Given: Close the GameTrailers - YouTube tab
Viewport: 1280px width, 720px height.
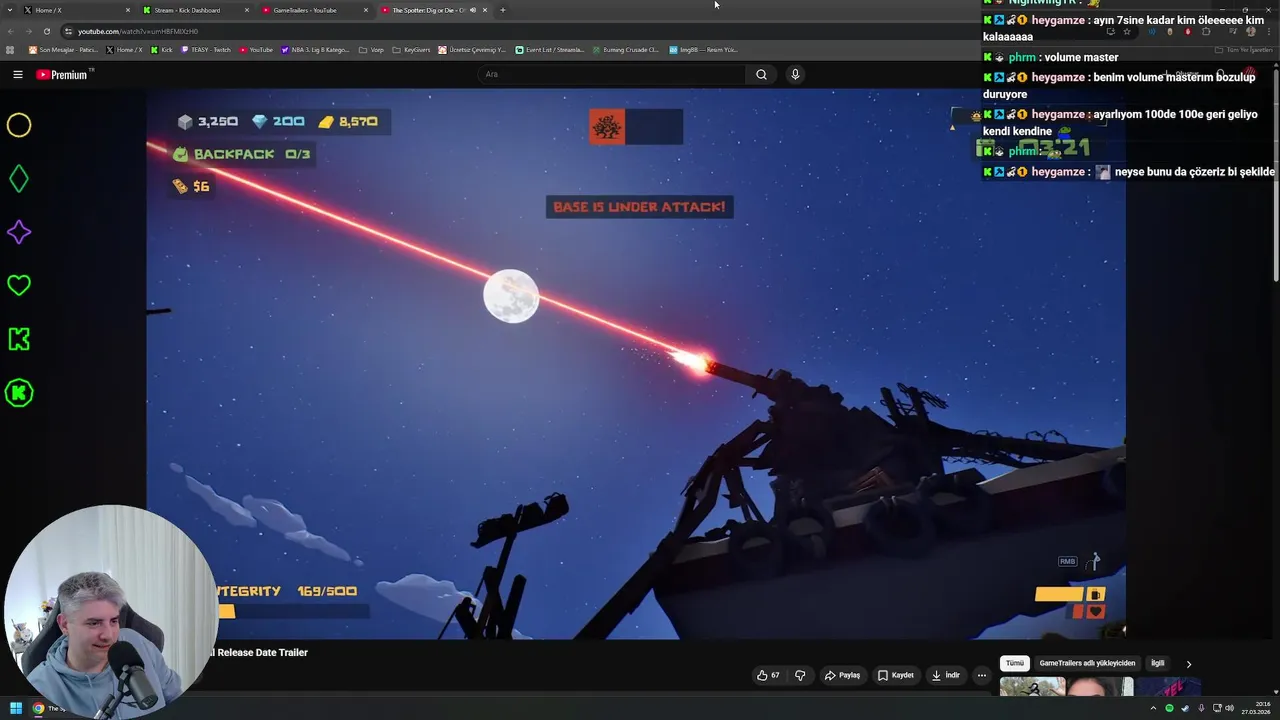Looking at the screenshot, I should (x=366, y=10).
